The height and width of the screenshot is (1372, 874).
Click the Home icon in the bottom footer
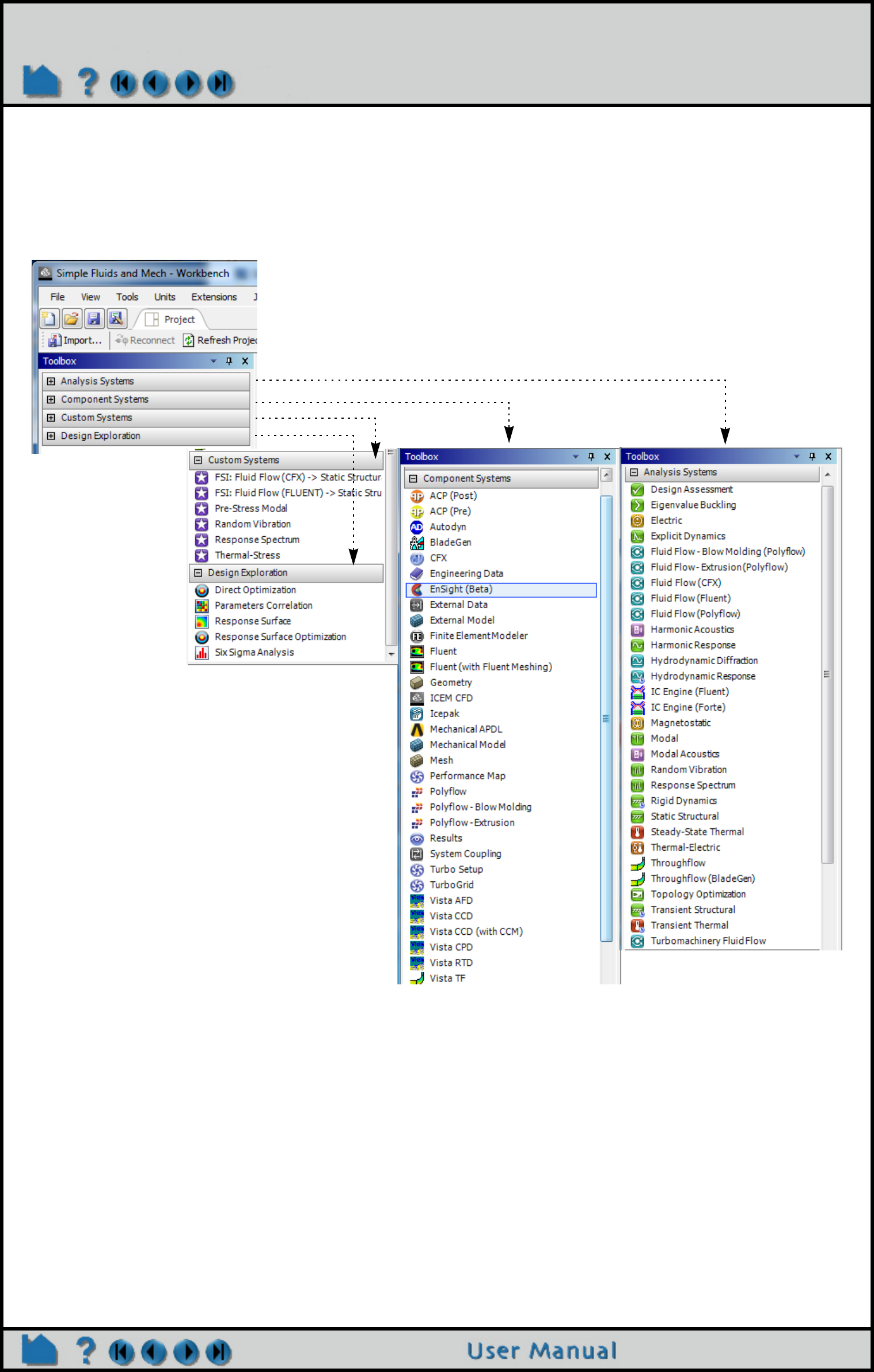40,1350
